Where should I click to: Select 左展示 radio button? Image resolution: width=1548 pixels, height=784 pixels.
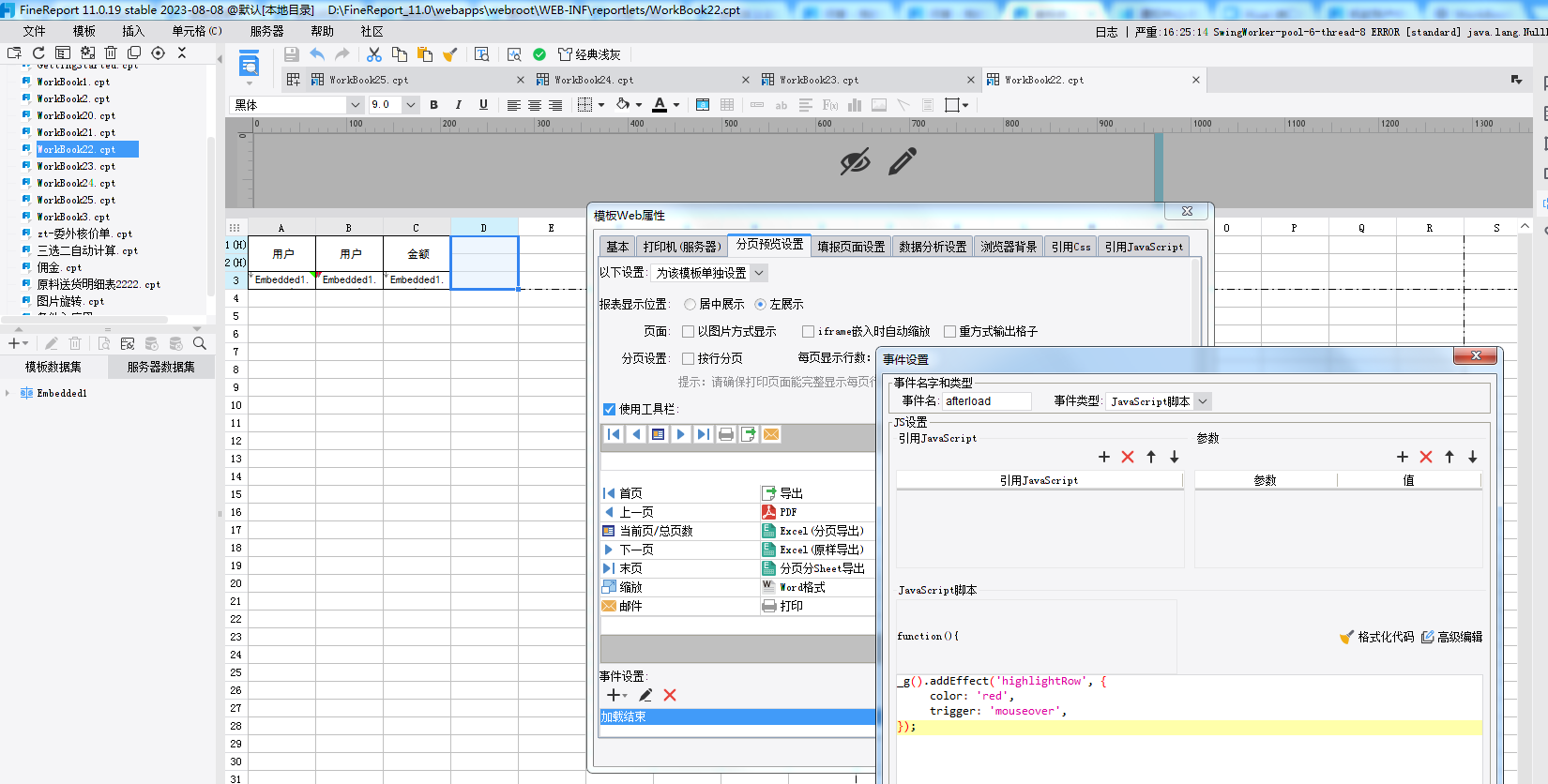(x=760, y=304)
